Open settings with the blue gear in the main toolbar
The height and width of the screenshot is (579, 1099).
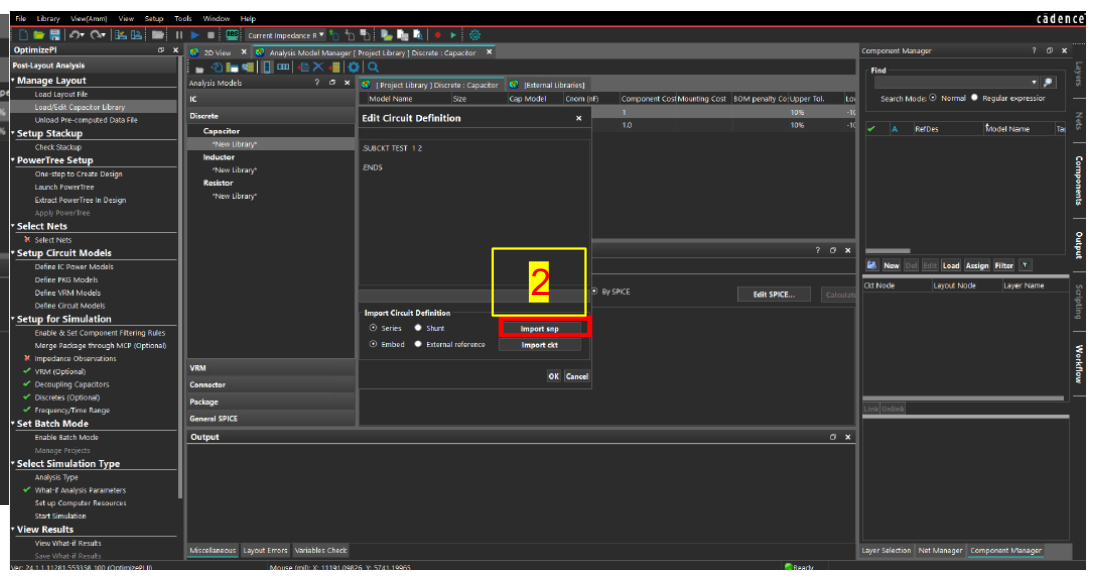[x=475, y=35]
